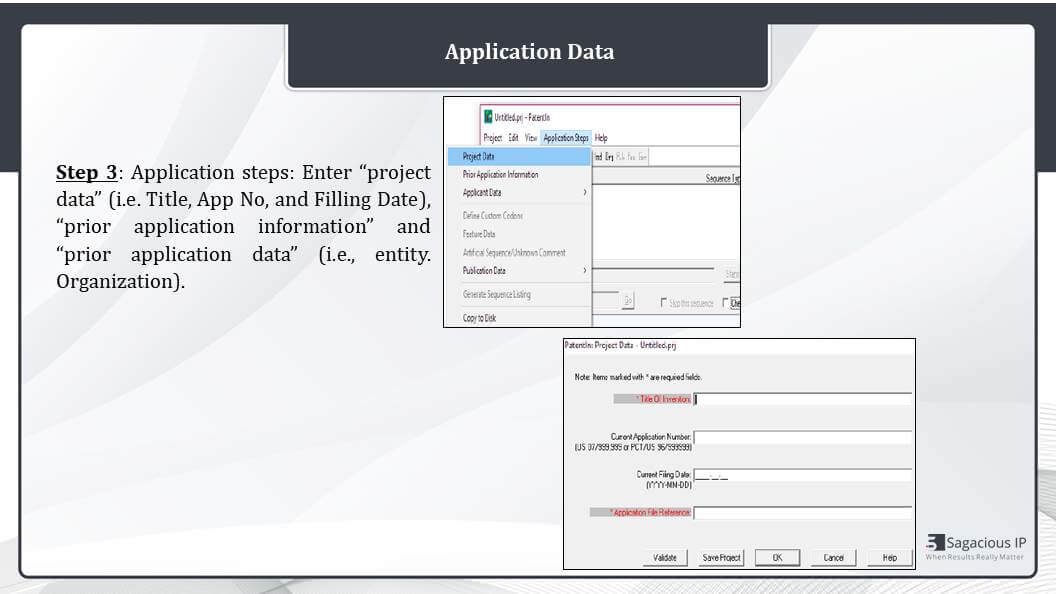Click the 'Untitled.prj - PatentIn' window title
Image resolution: width=1056 pixels, height=594 pixels.
(522, 117)
